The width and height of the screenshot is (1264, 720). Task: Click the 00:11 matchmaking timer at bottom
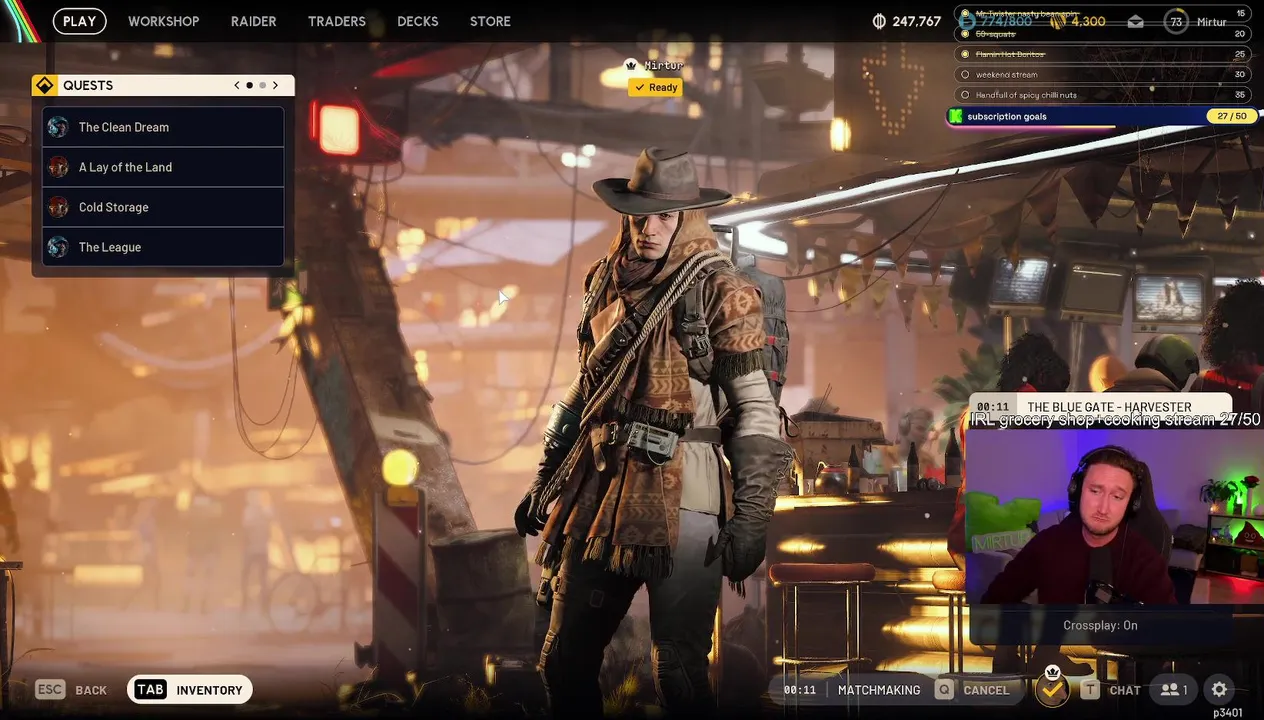point(799,690)
